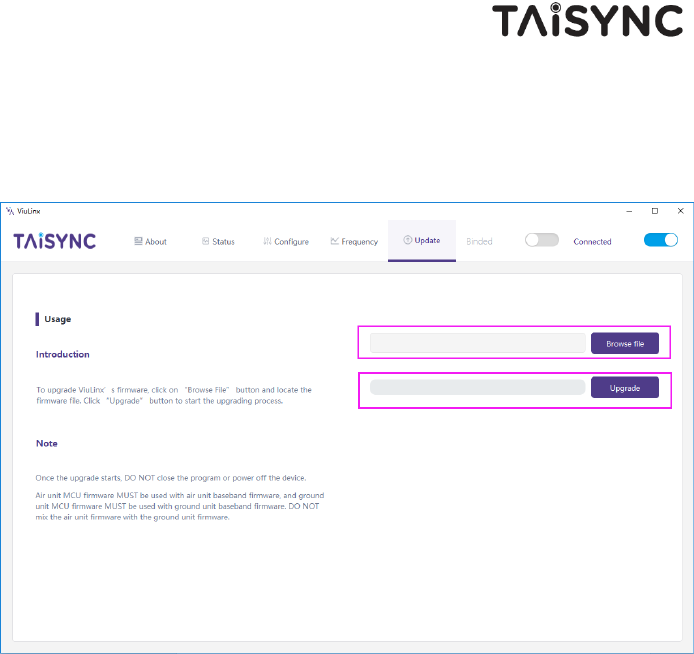Click the Usage heading

[x=58, y=319]
